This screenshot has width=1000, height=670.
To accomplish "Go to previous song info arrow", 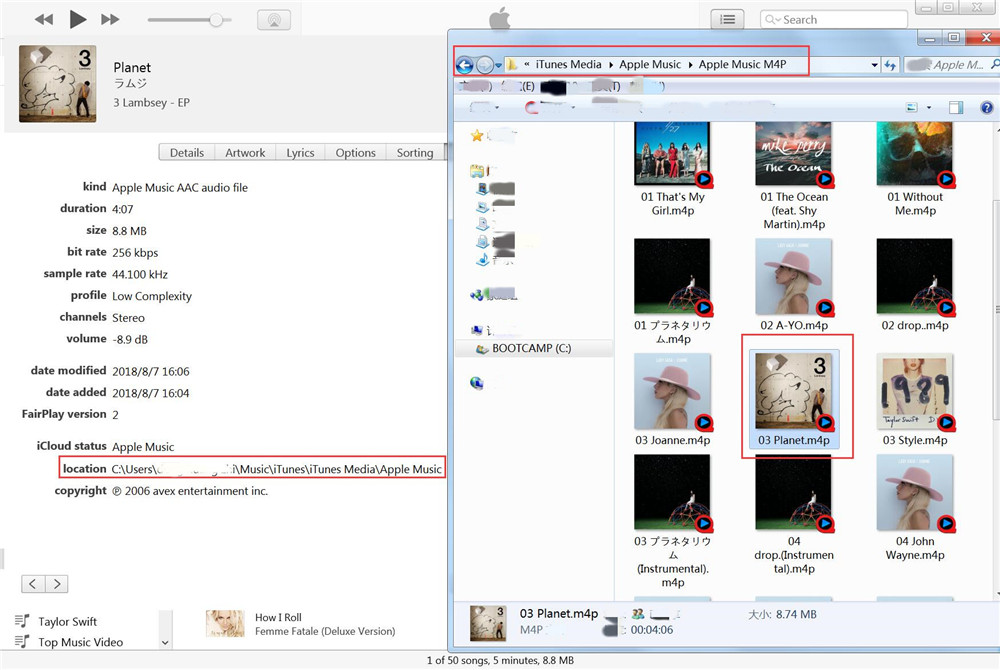I will 33,583.
